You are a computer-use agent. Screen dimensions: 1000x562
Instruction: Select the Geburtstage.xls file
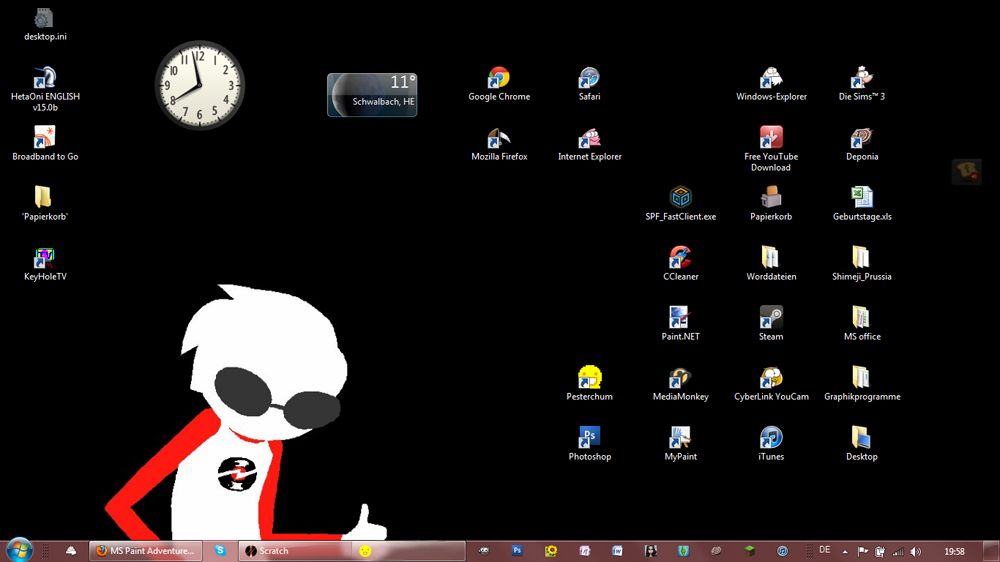[x=861, y=199]
